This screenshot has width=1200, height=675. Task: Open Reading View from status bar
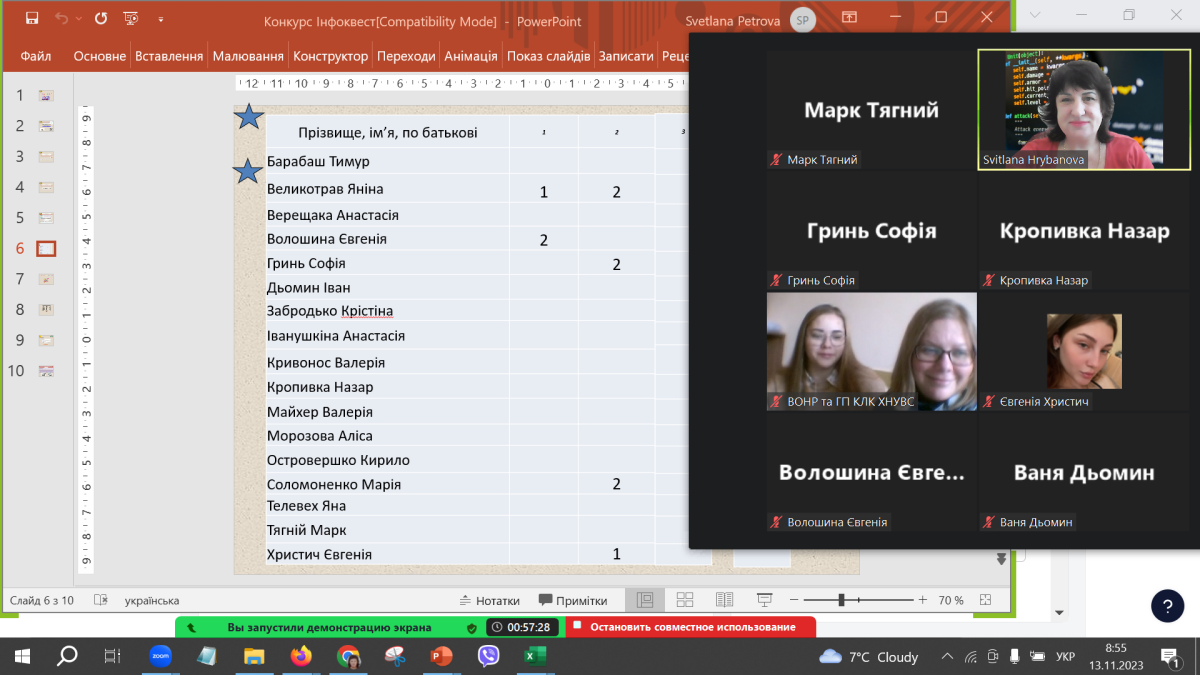tap(725, 600)
